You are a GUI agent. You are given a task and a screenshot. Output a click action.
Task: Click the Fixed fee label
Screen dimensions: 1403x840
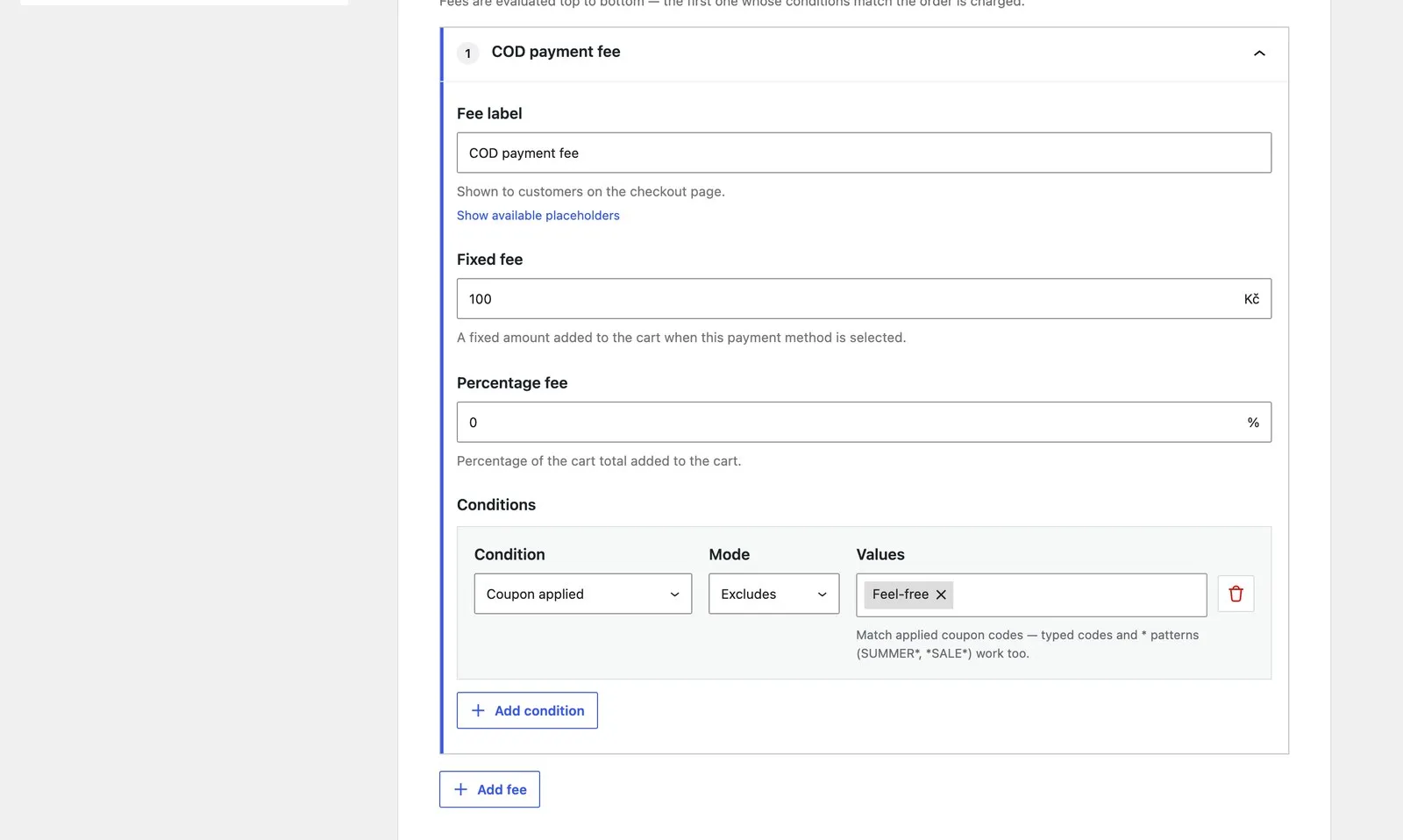[x=489, y=260]
